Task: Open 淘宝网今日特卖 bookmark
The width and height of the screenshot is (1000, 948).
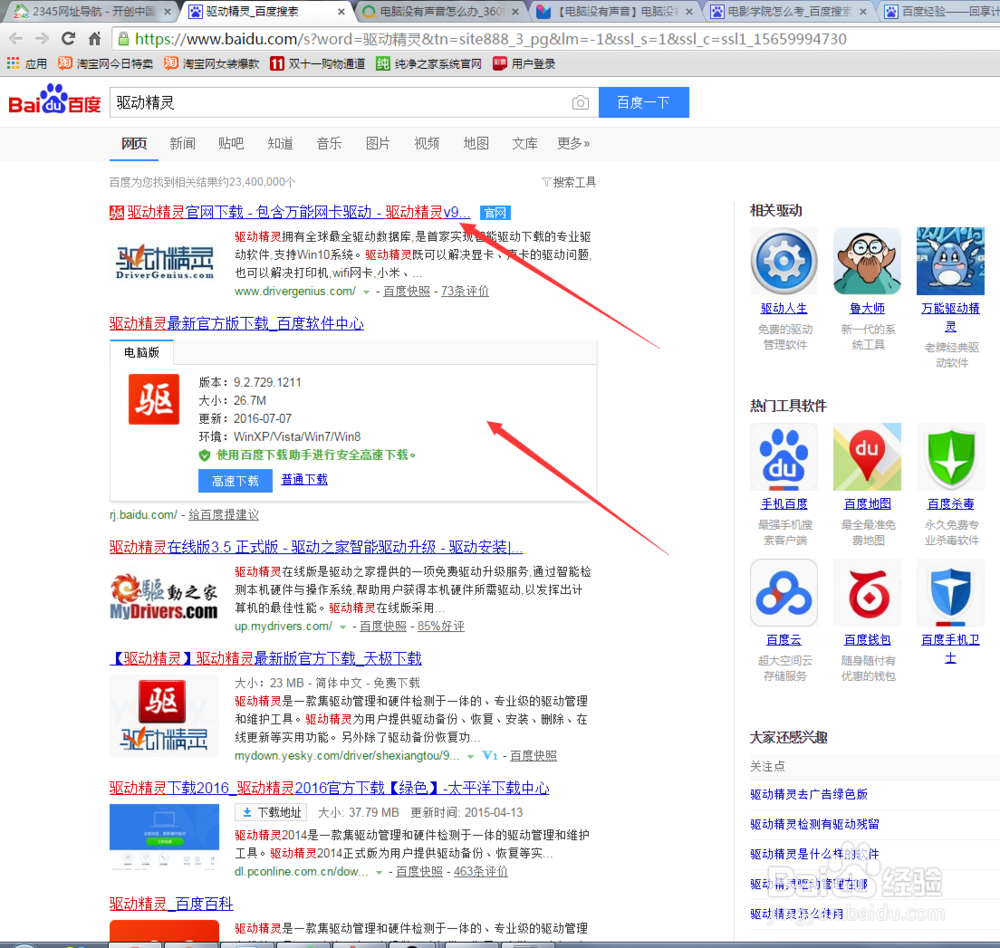Action: click(x=105, y=64)
